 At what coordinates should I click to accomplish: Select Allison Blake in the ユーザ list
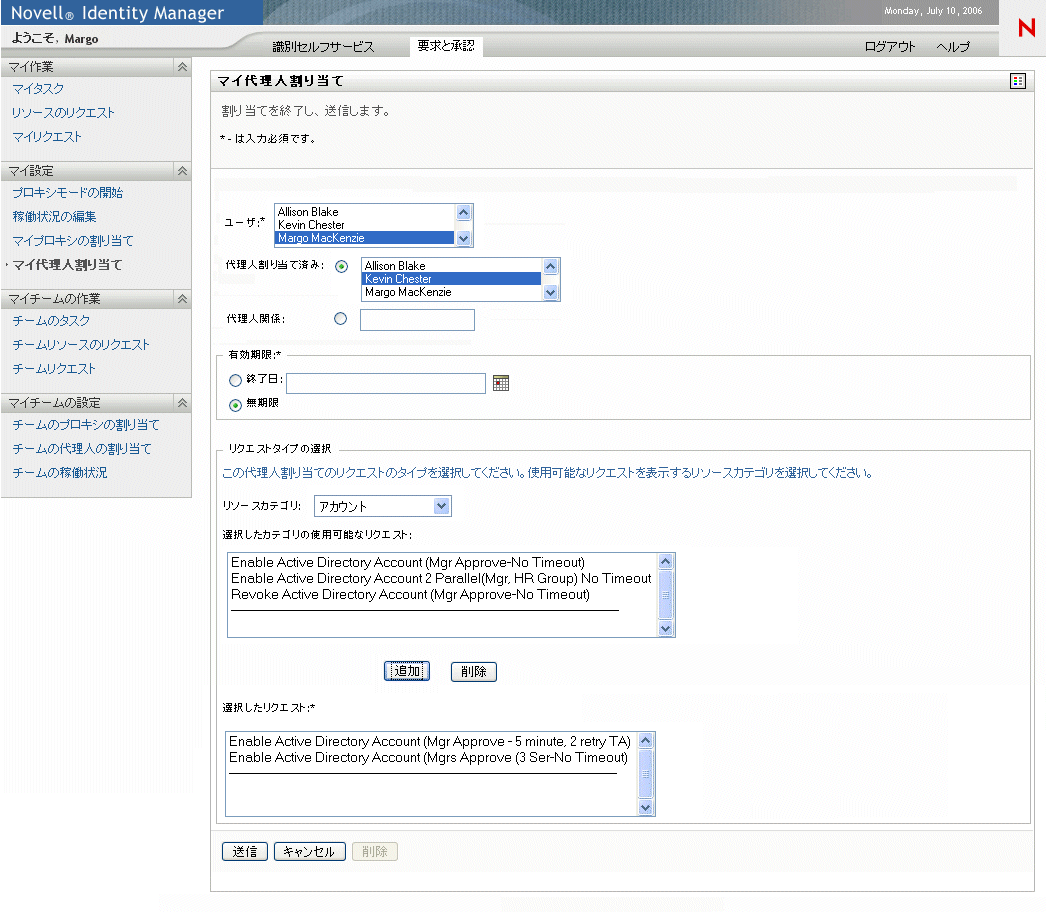[364, 212]
